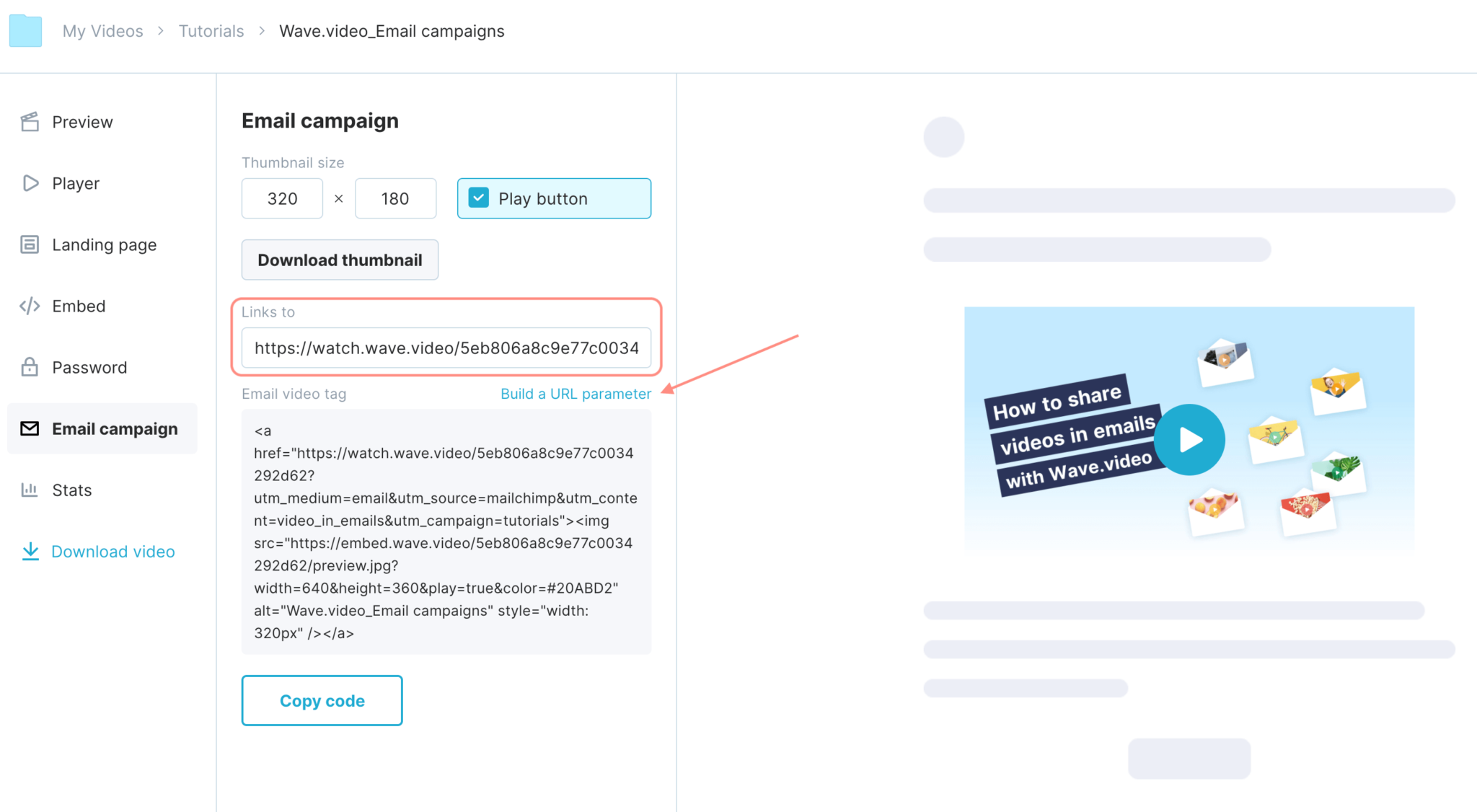
Task: Click the Embed panel icon
Action: click(29, 306)
